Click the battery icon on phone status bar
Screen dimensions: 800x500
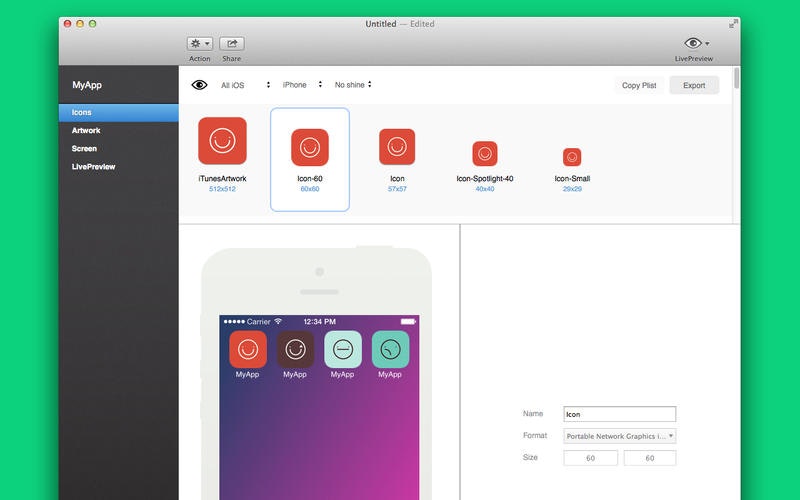[x=408, y=321]
